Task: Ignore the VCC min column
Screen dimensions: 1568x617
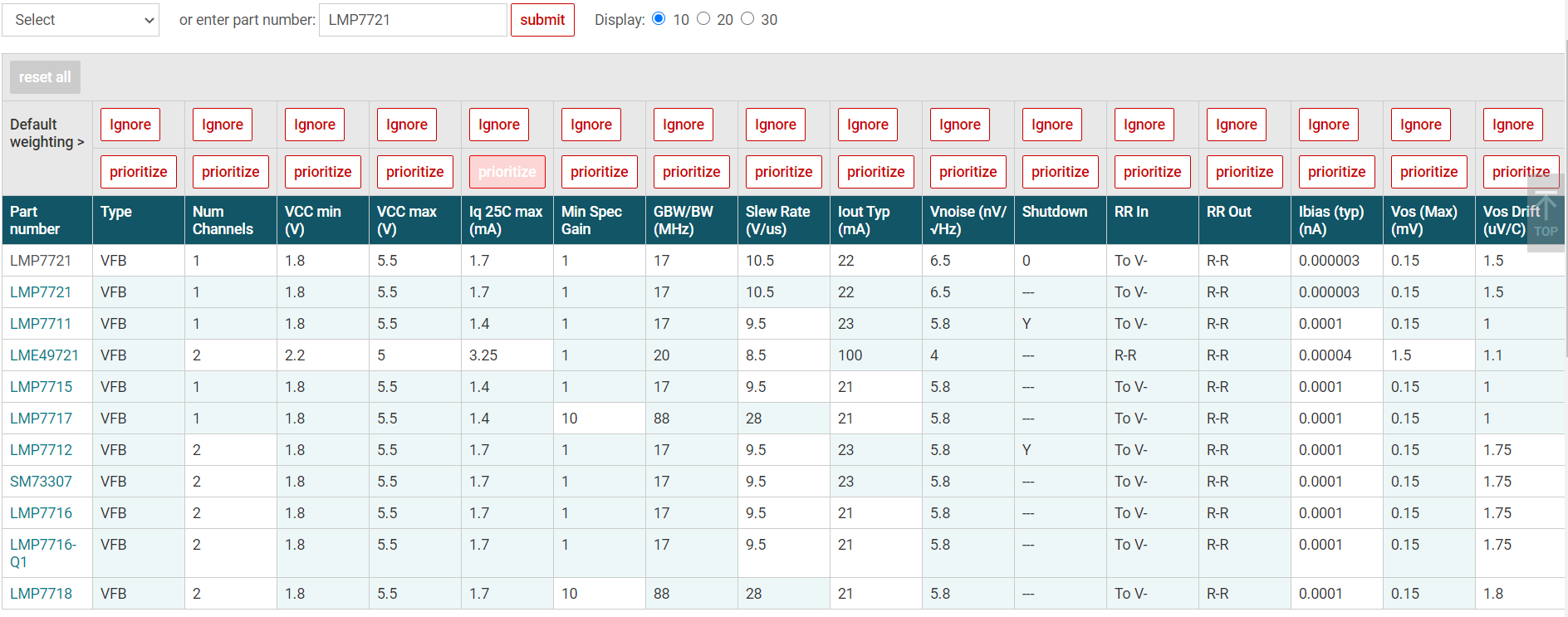Action: [315, 125]
